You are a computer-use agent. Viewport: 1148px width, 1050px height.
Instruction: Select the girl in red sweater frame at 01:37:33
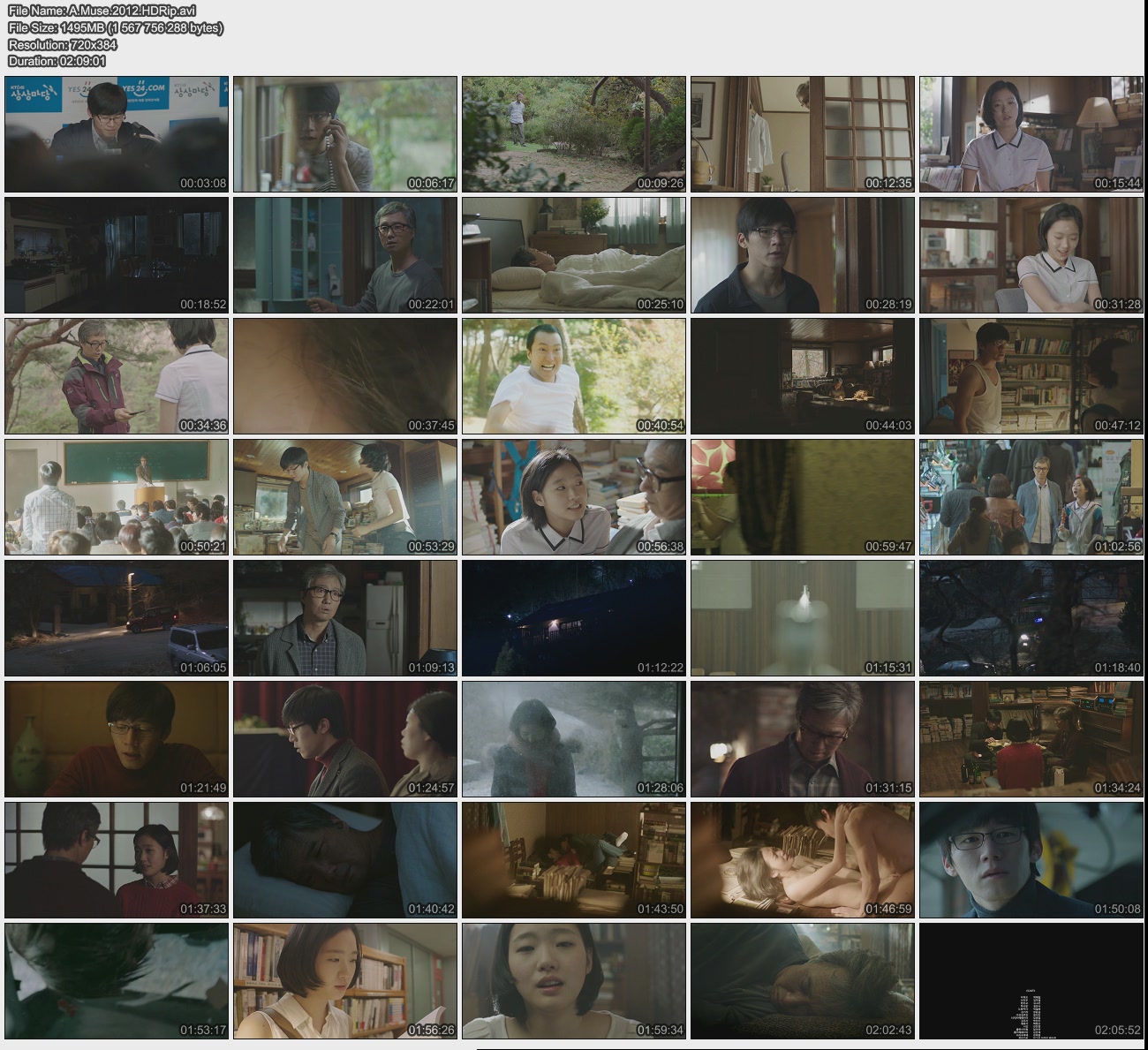(x=117, y=860)
